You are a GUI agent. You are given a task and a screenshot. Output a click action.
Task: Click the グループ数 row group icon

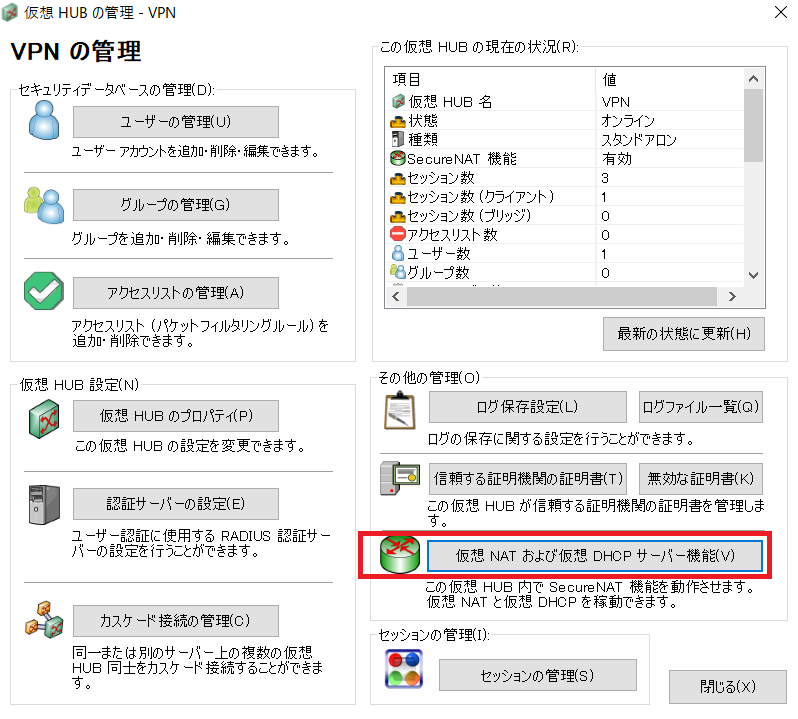[398, 272]
